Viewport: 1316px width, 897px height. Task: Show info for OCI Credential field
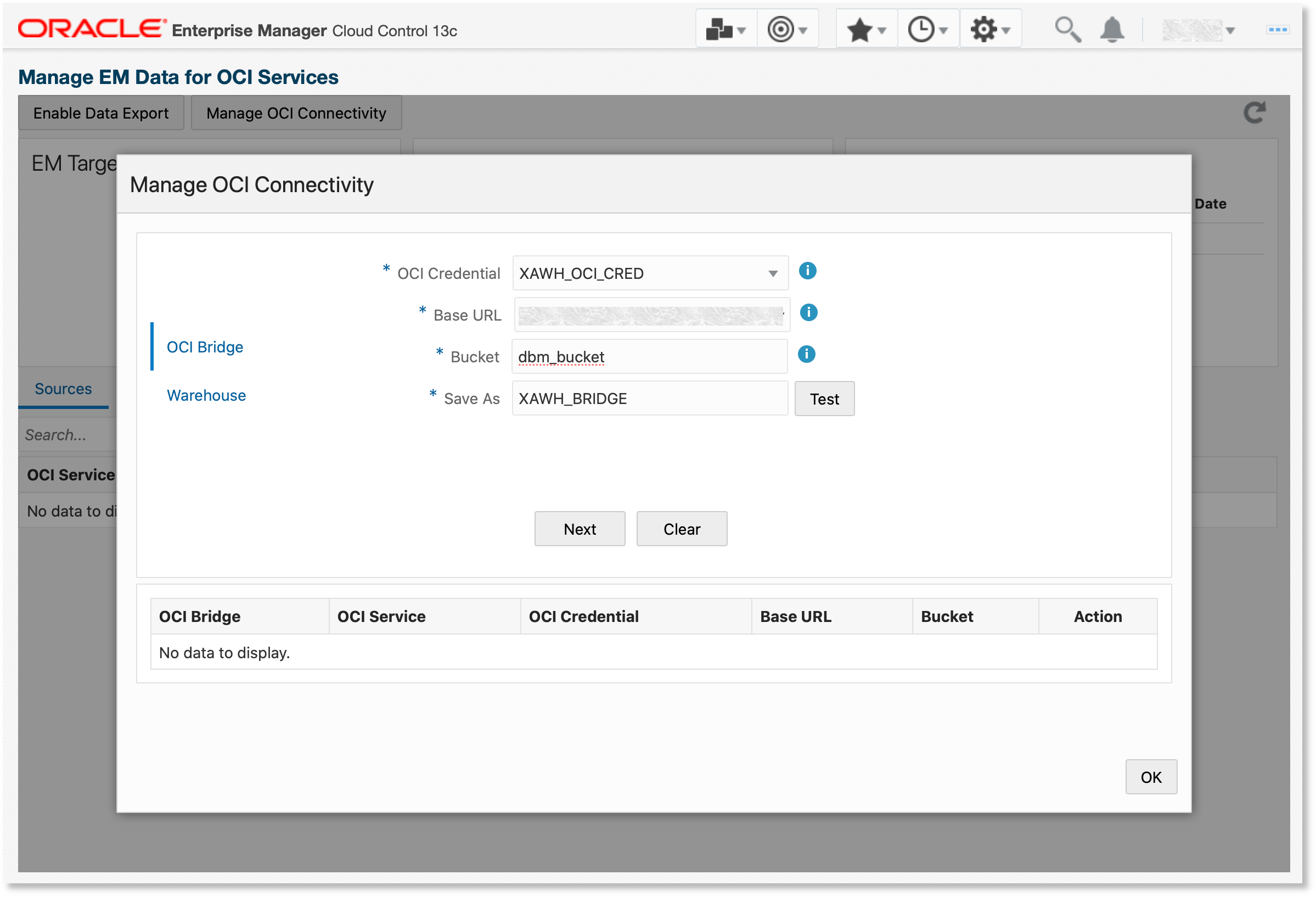point(807,271)
